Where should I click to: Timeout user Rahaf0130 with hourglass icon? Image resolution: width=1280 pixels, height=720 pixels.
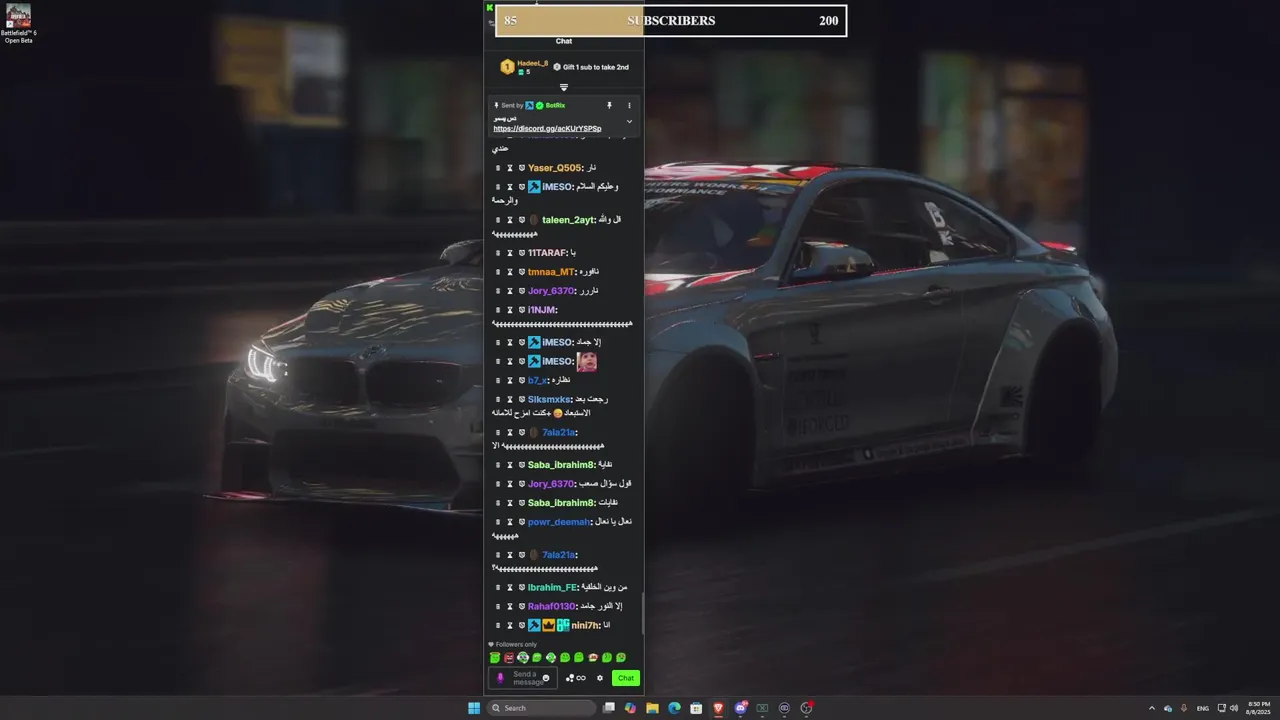(510, 606)
